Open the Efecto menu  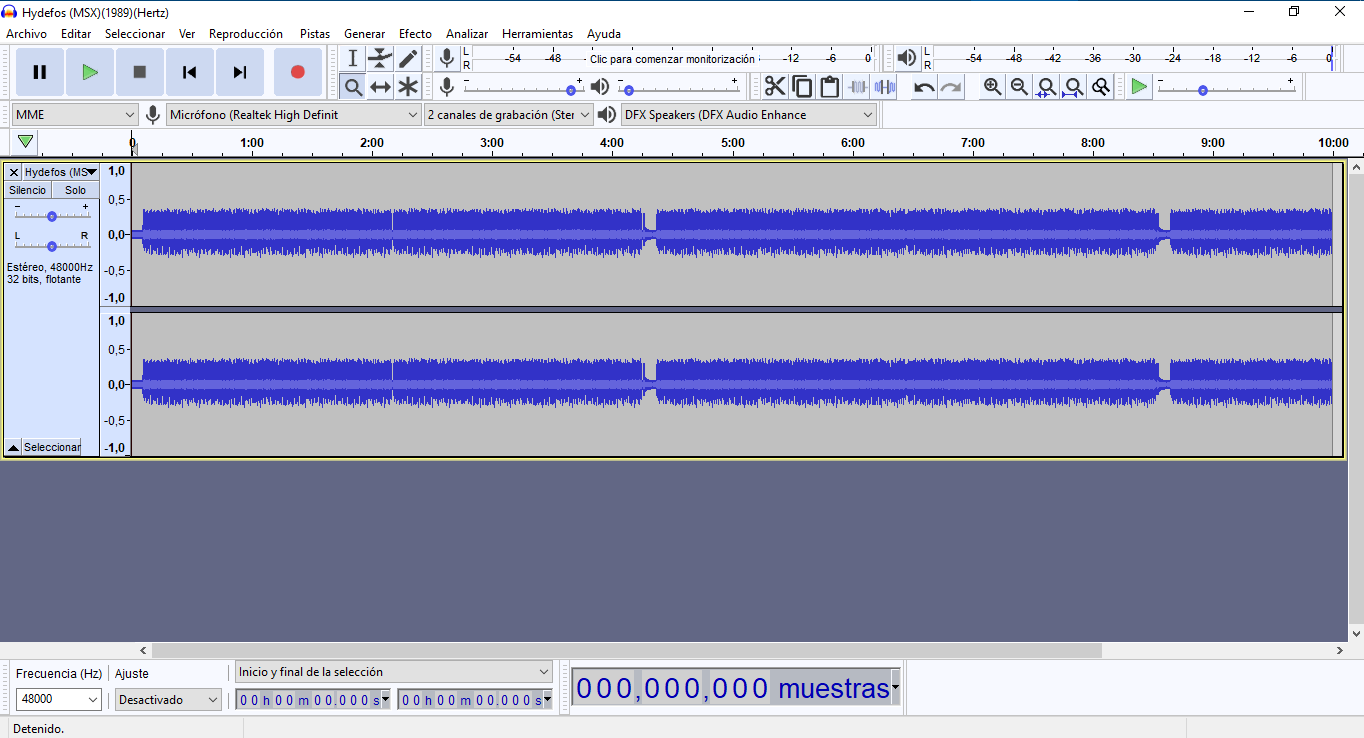(x=415, y=34)
